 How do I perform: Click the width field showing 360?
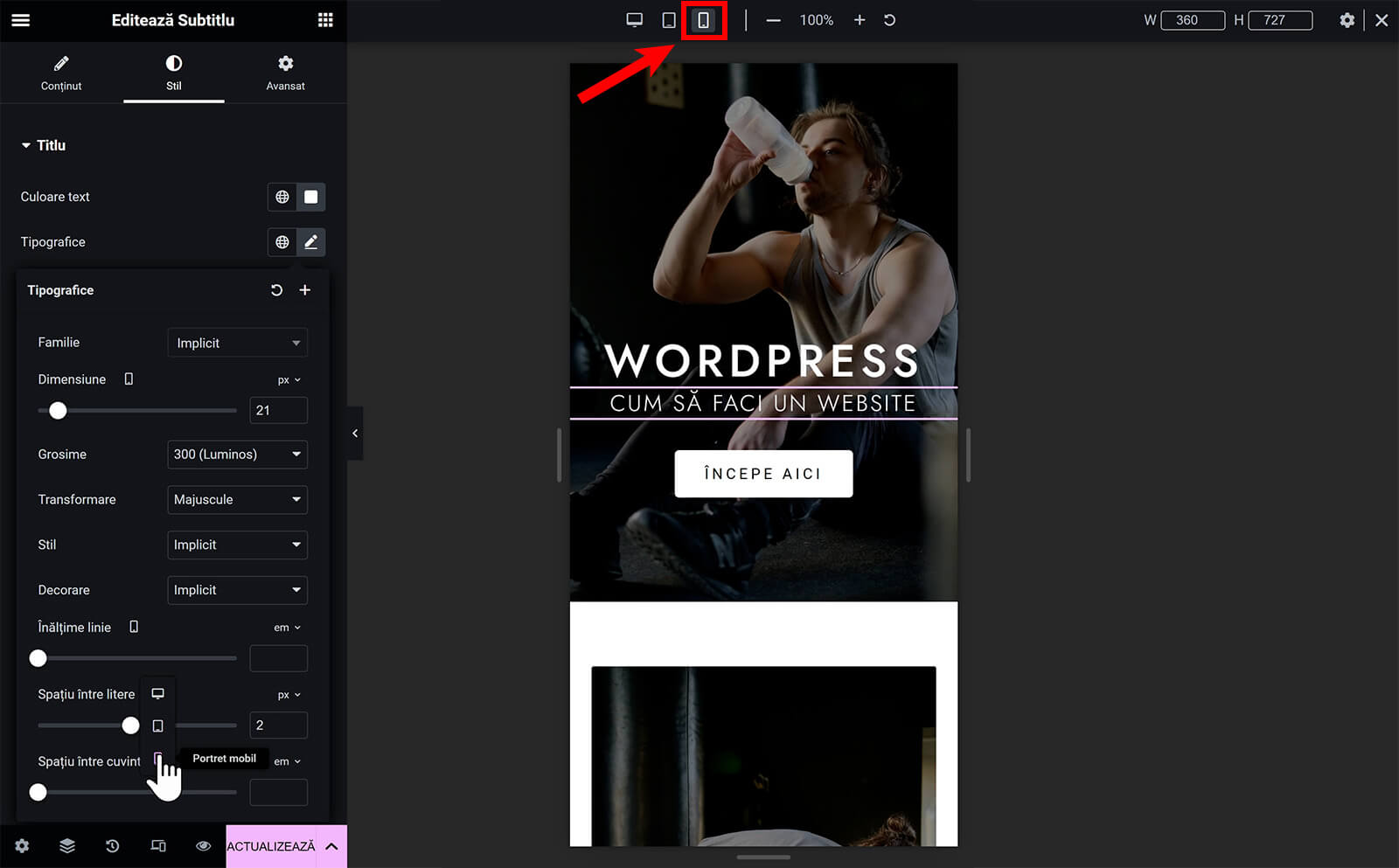(x=1193, y=20)
